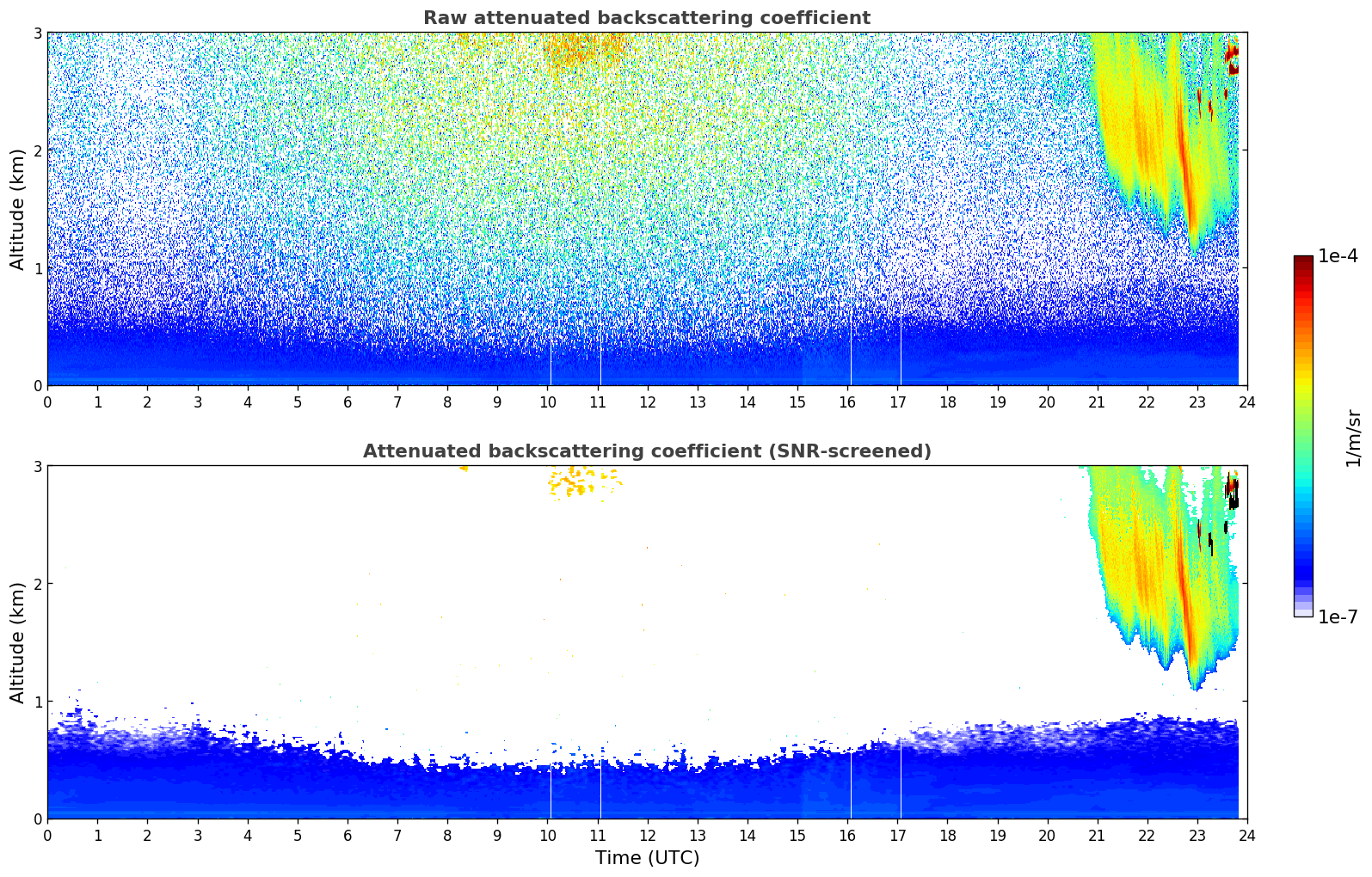Click altitude tick "1" on the bottom plot
Viewport: 1372px width, 877px height.
[x=37, y=702]
